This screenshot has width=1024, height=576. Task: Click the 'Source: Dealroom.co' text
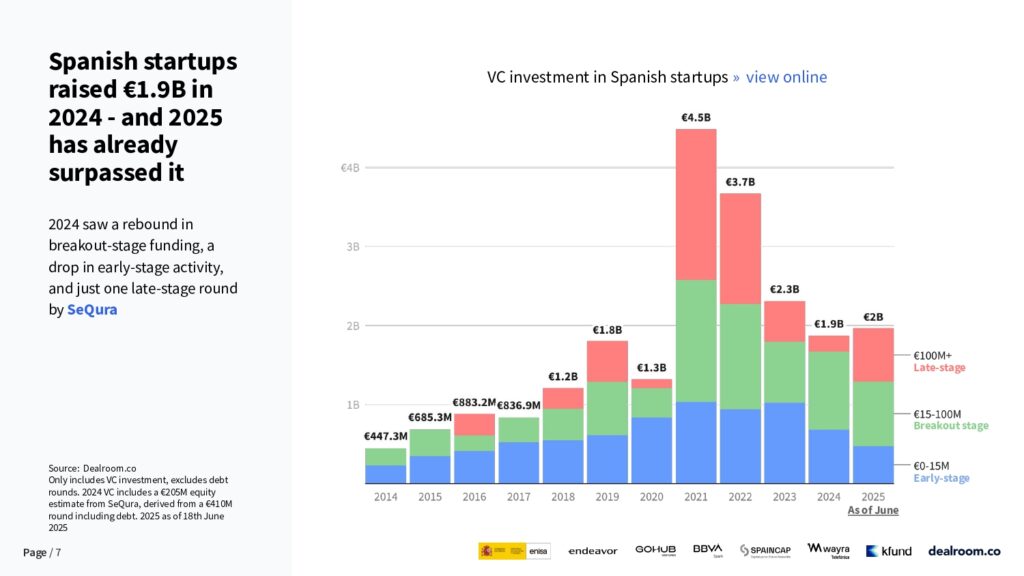pyautogui.click(x=92, y=468)
